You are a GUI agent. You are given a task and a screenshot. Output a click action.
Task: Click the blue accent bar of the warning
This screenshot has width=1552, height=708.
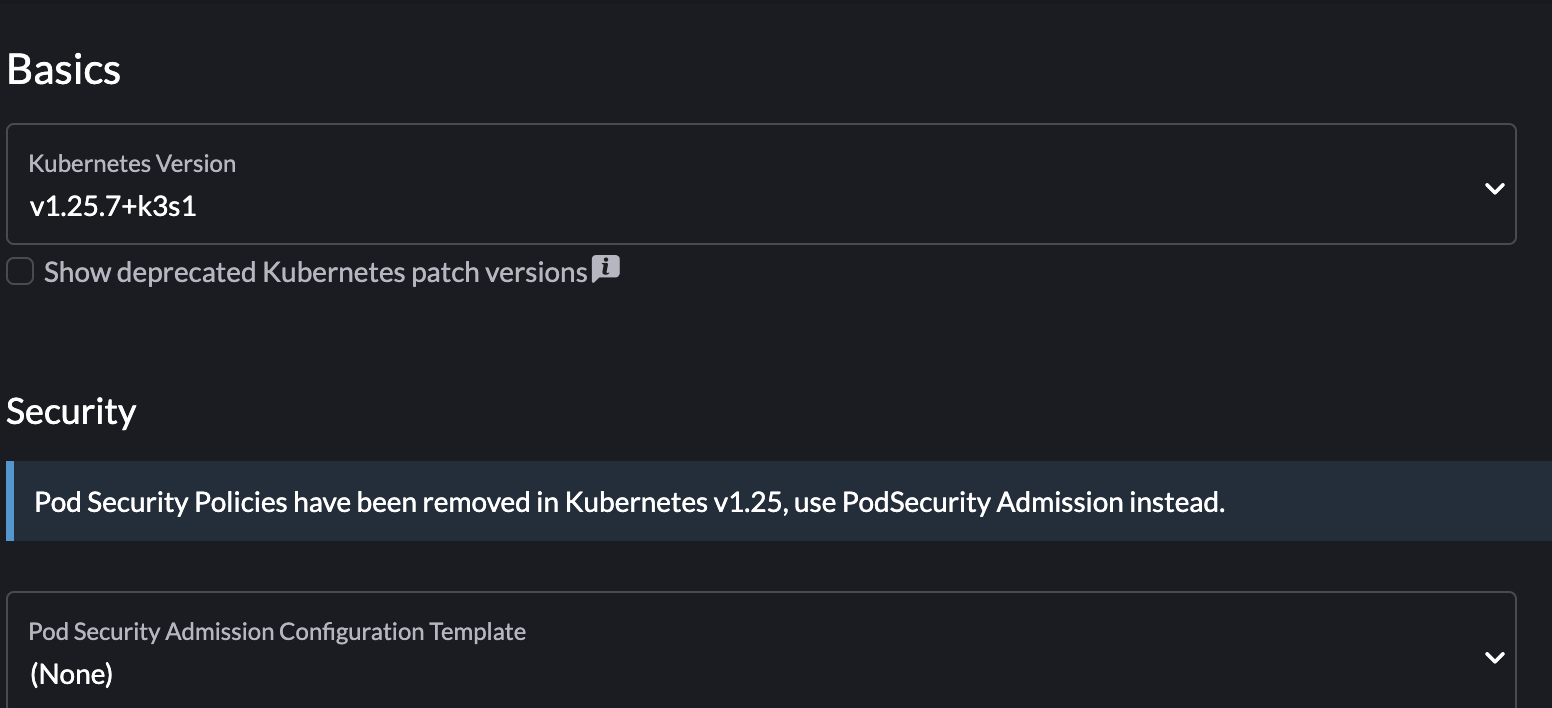click(10, 501)
